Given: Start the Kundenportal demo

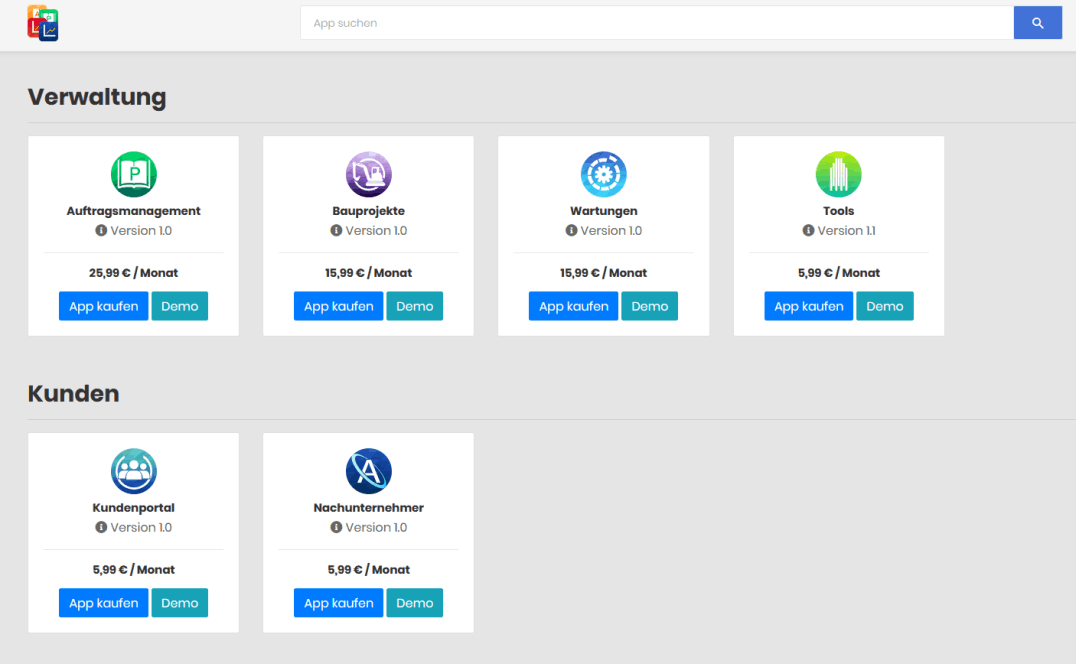Looking at the screenshot, I should (180, 603).
